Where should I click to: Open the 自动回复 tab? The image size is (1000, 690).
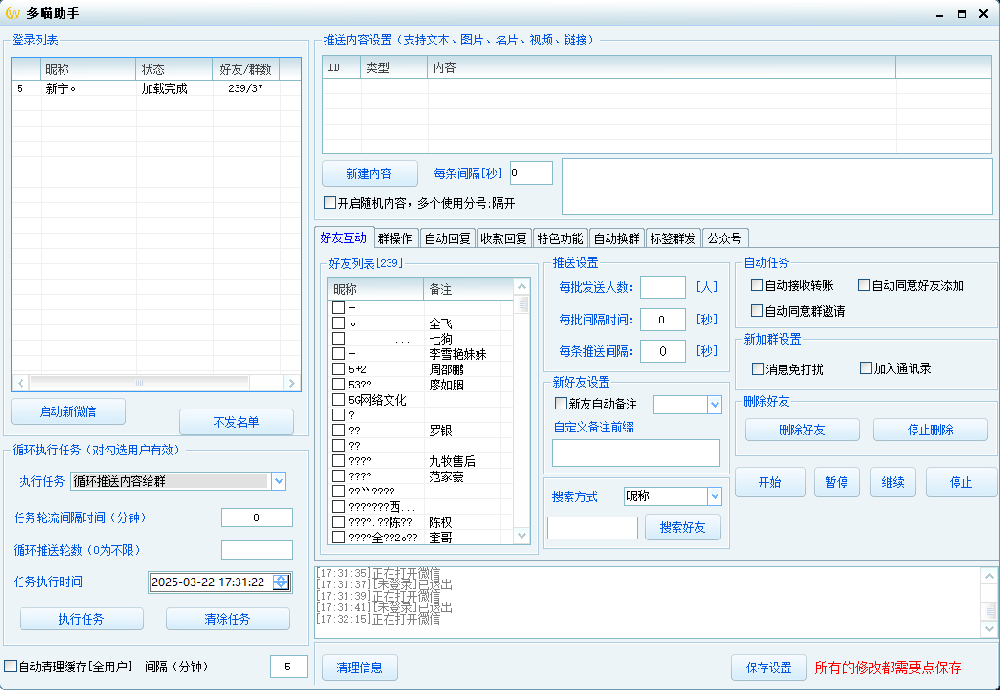[447, 239]
